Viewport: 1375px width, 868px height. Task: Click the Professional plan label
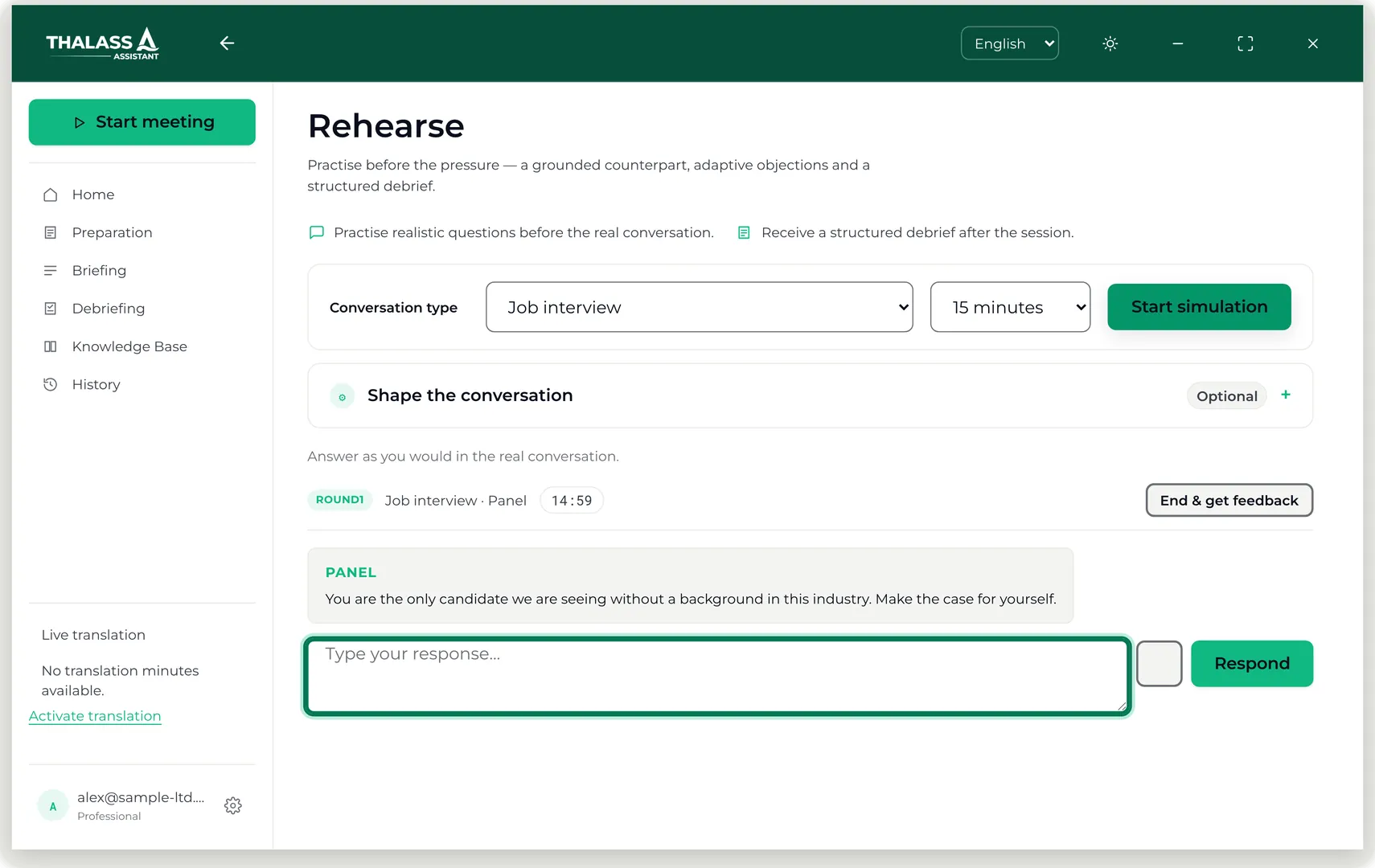109,817
